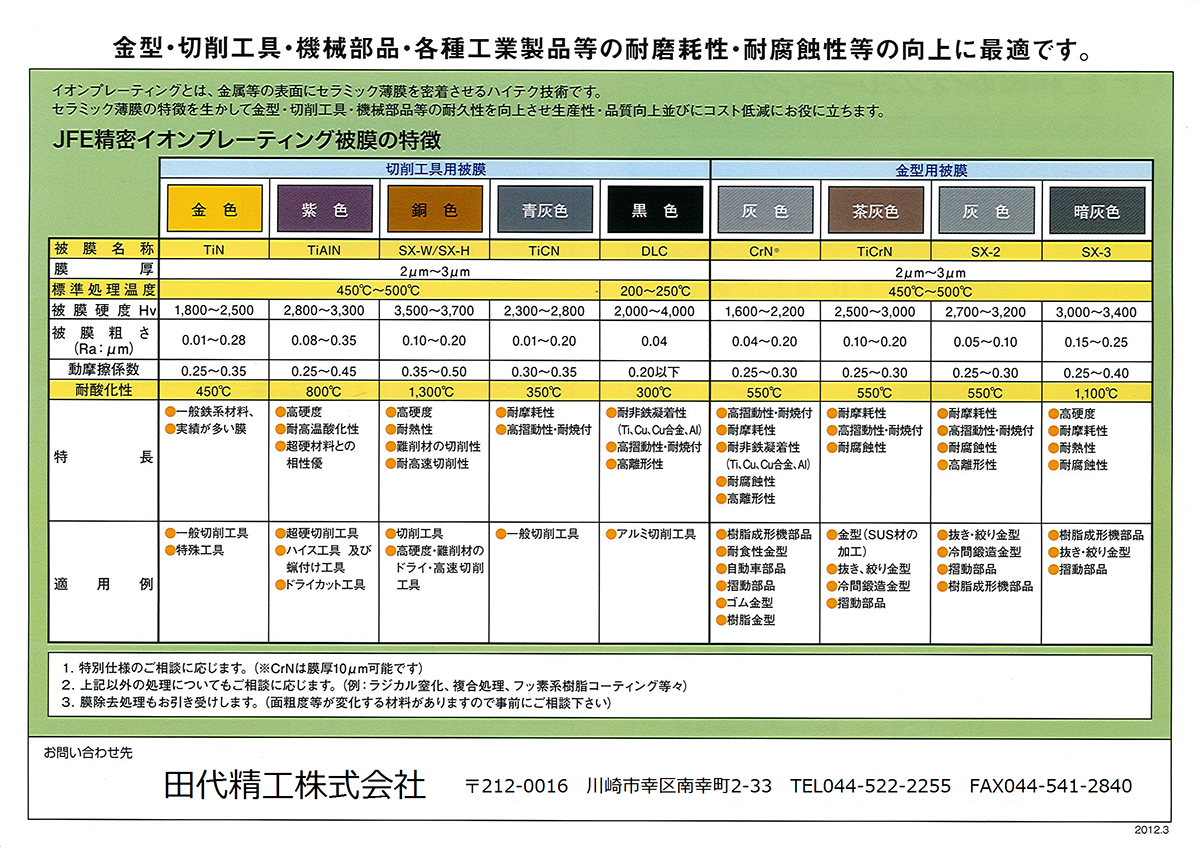Viewport: 1200px width, 847px height.
Task: Select the 茶灰色 swatch above TiCrN
Action: click(x=875, y=211)
